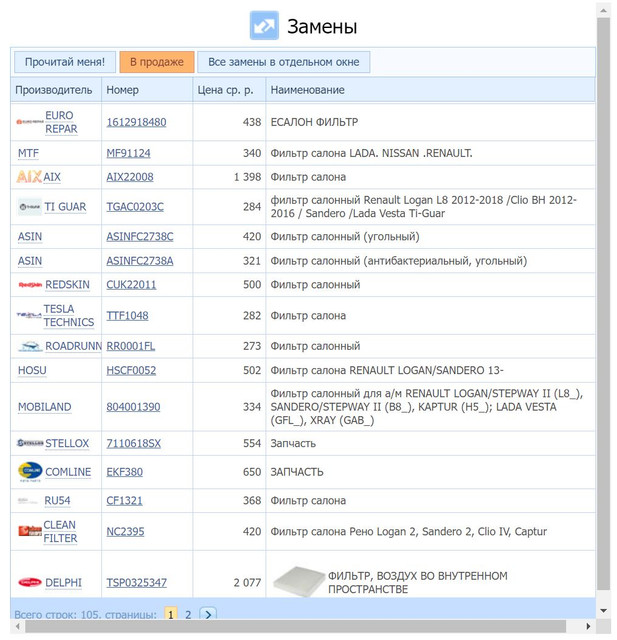The image size is (617, 640).
Task: Select the В продаже tab
Action: tap(157, 62)
